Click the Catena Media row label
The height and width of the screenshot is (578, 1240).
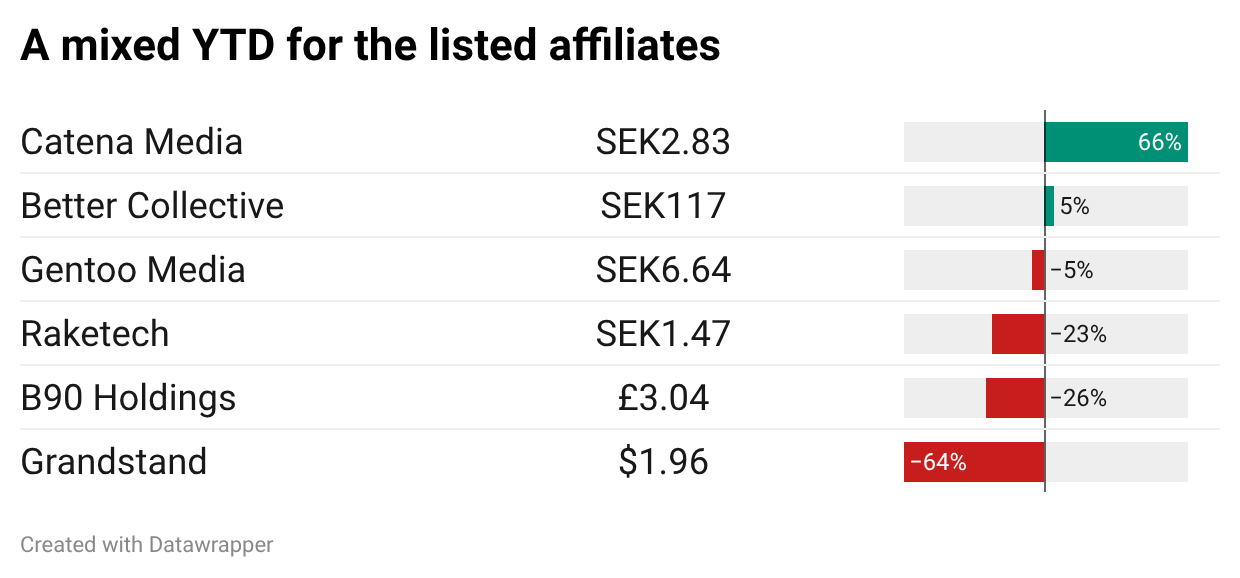click(131, 142)
